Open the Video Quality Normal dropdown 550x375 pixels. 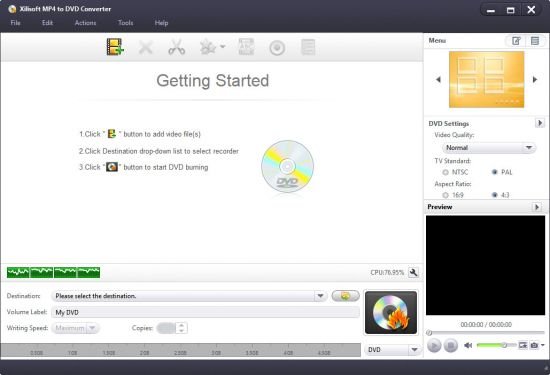click(x=488, y=148)
